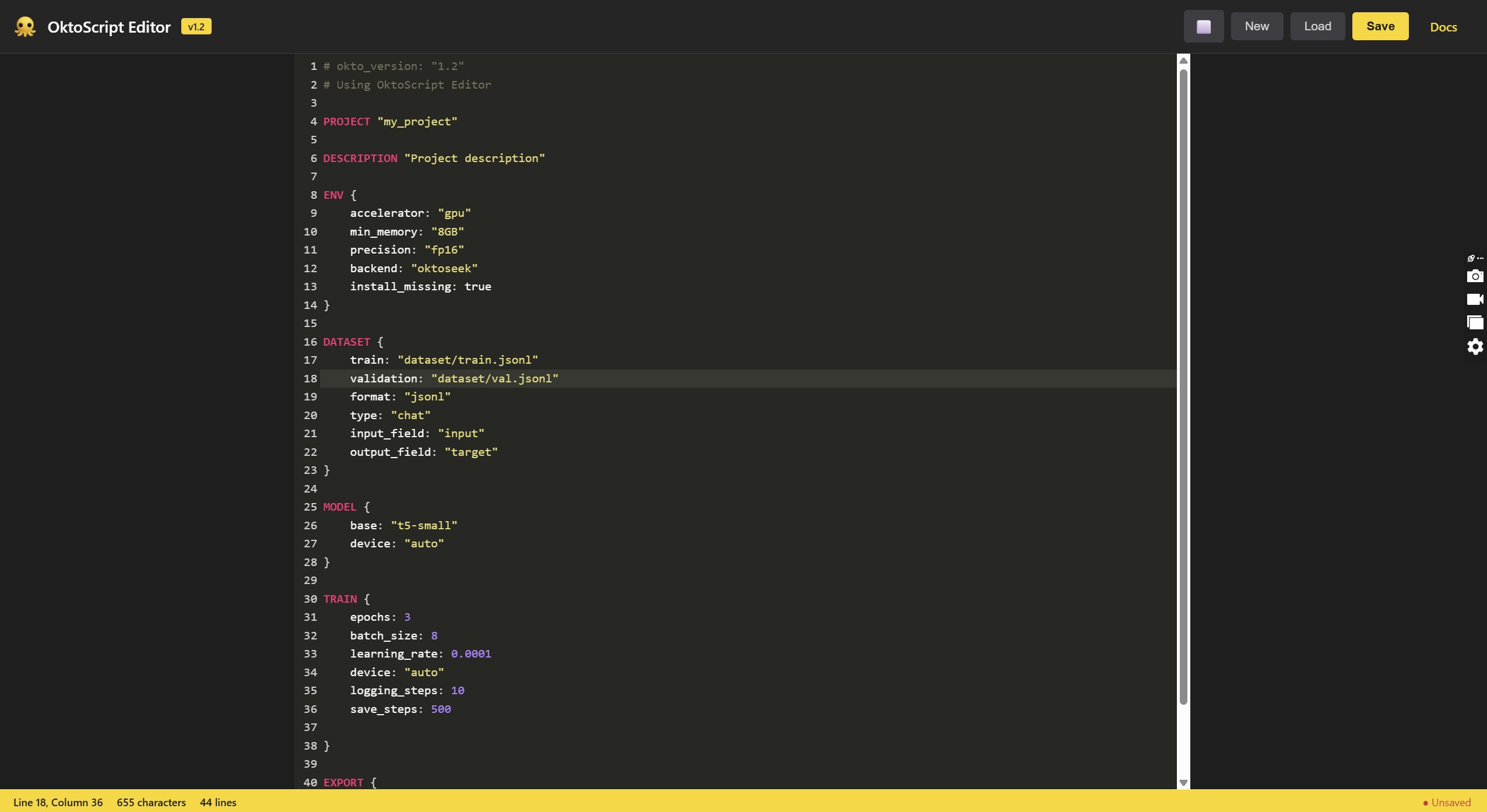
Task: Click line number 1 in the gutter
Action: [x=314, y=66]
